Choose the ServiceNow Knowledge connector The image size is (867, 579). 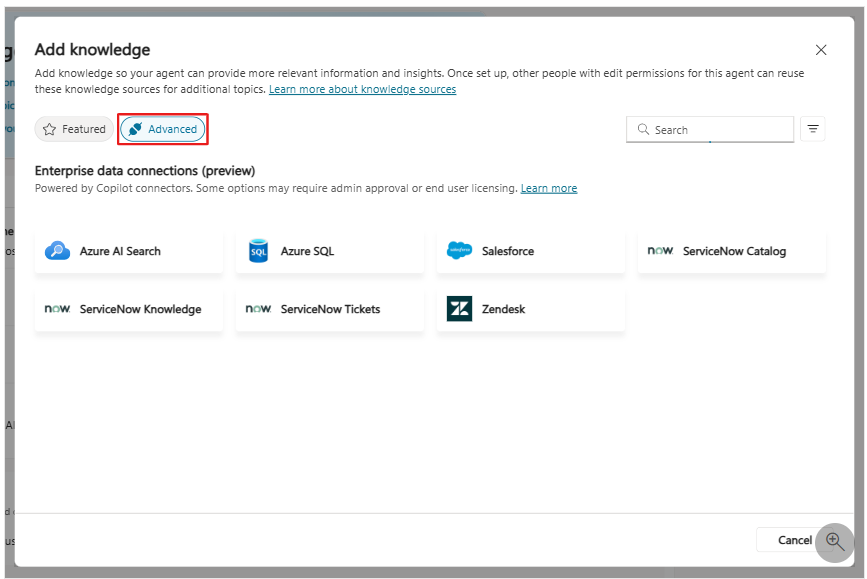129,309
